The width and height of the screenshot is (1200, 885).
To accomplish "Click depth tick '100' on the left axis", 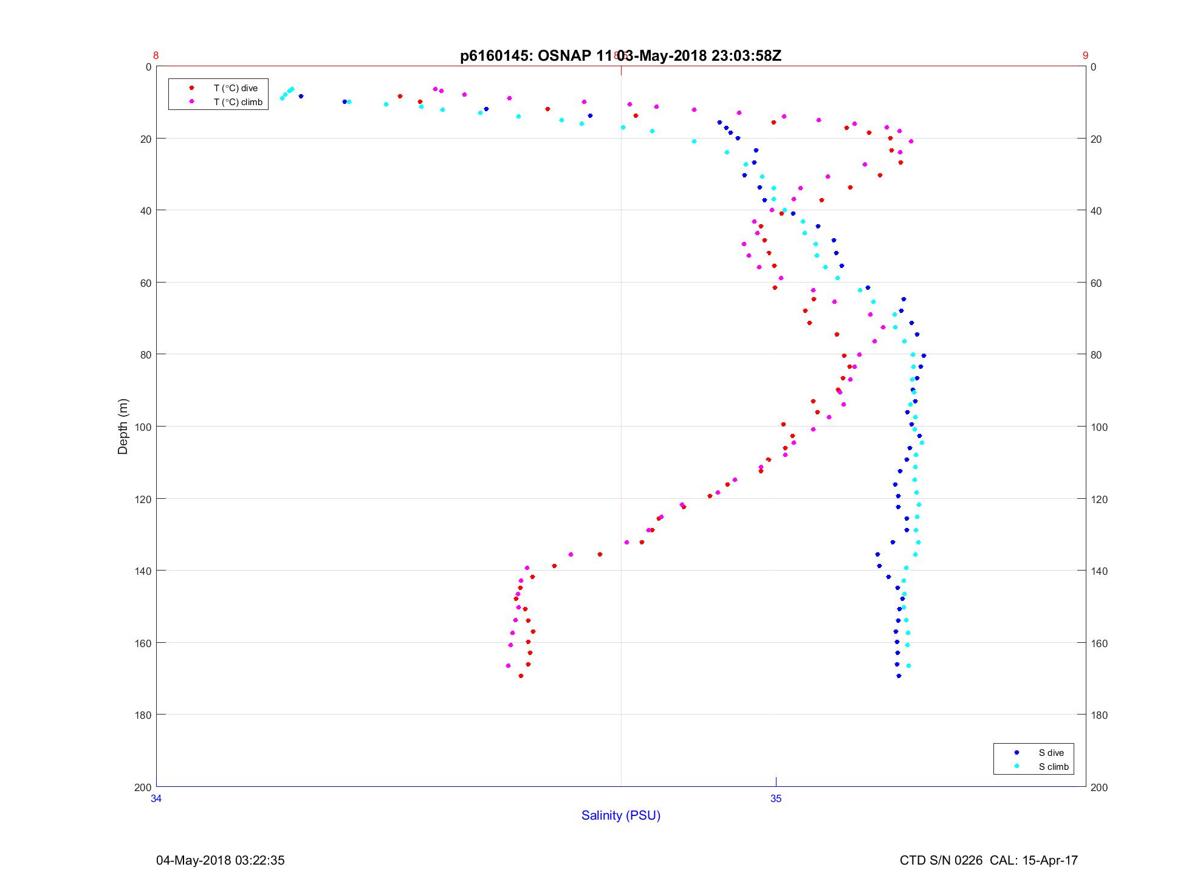I will click(x=141, y=427).
